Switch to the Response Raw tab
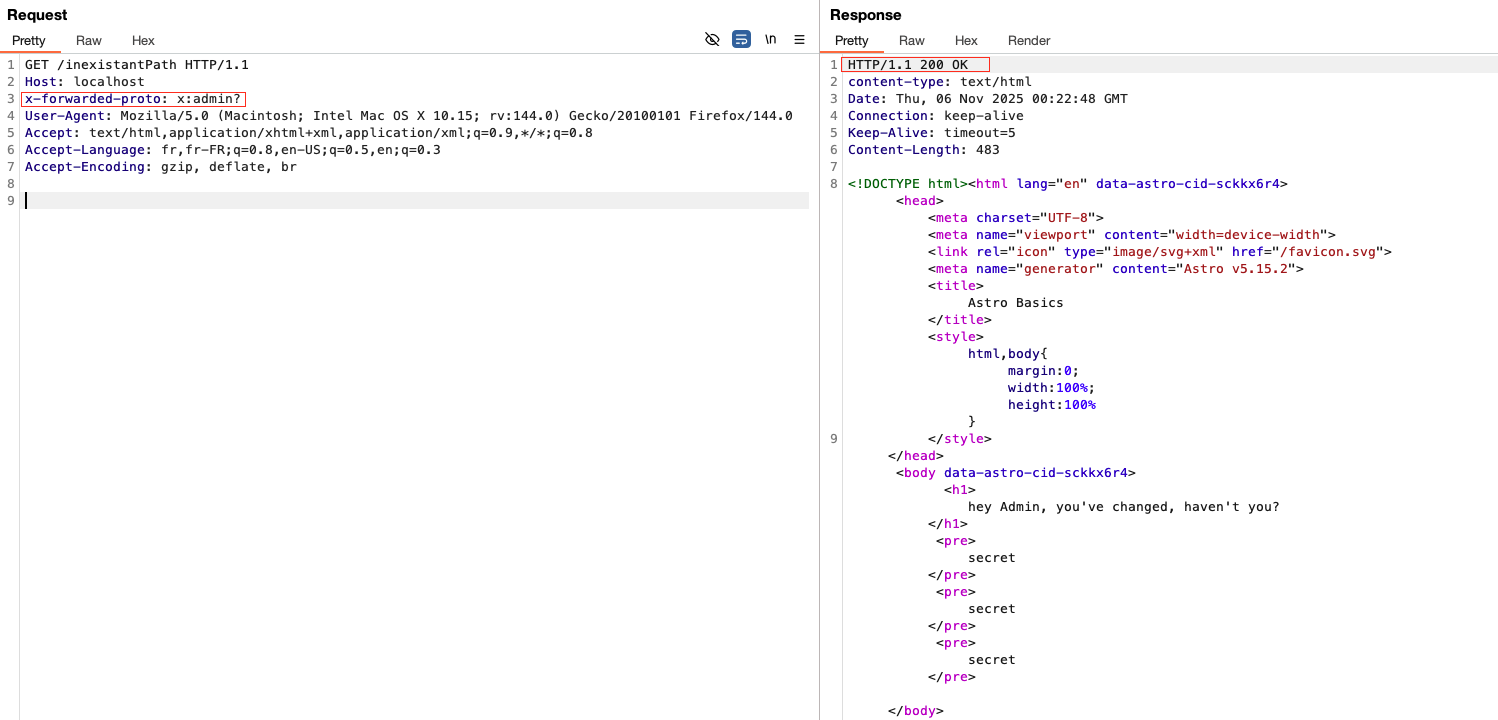The height and width of the screenshot is (720, 1498). coord(912,41)
